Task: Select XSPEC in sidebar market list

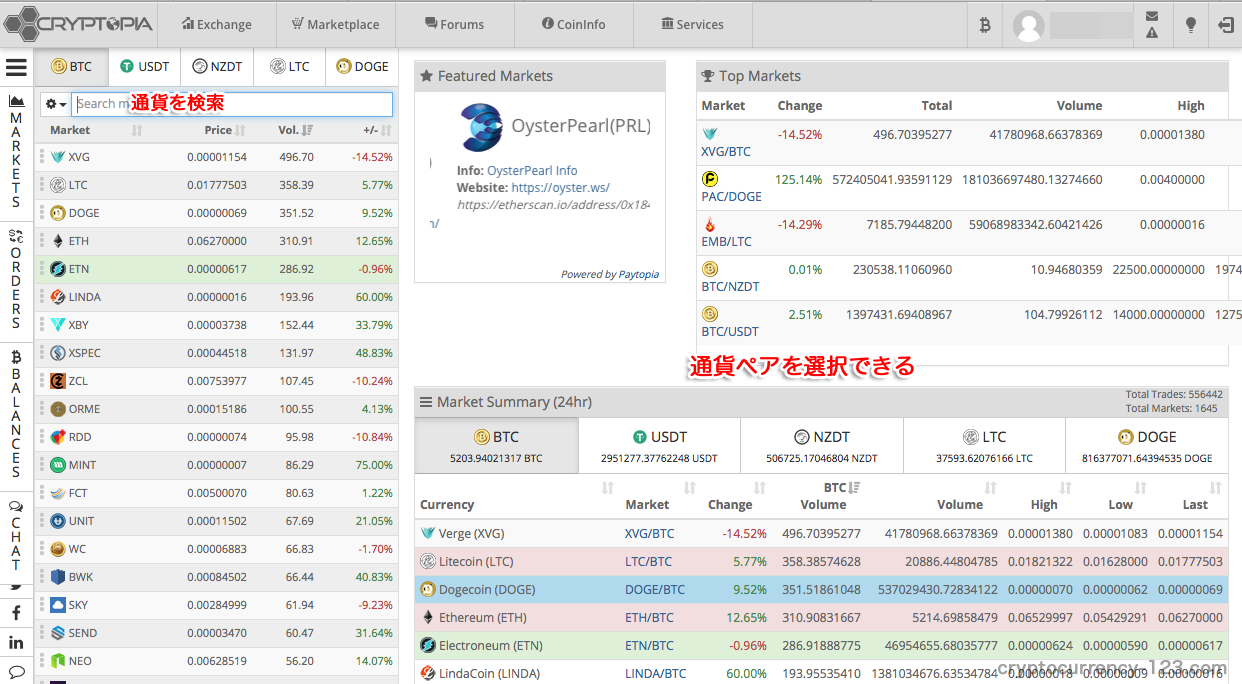Action: coord(216,353)
